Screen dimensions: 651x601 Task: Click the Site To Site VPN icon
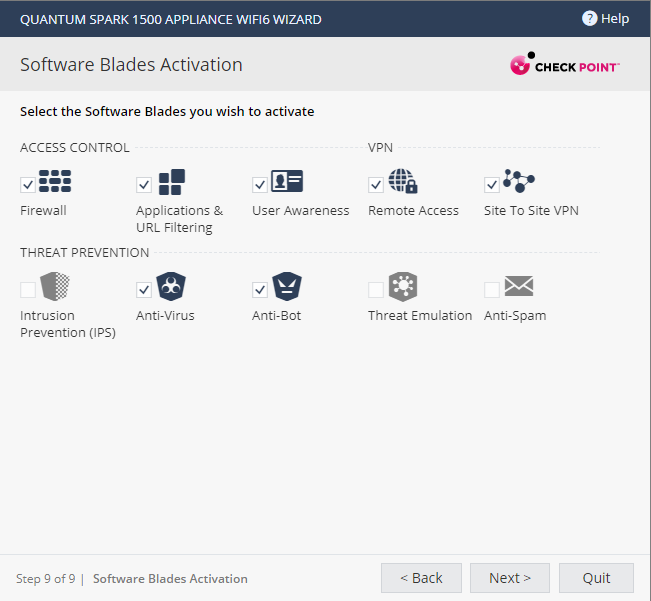[519, 182]
